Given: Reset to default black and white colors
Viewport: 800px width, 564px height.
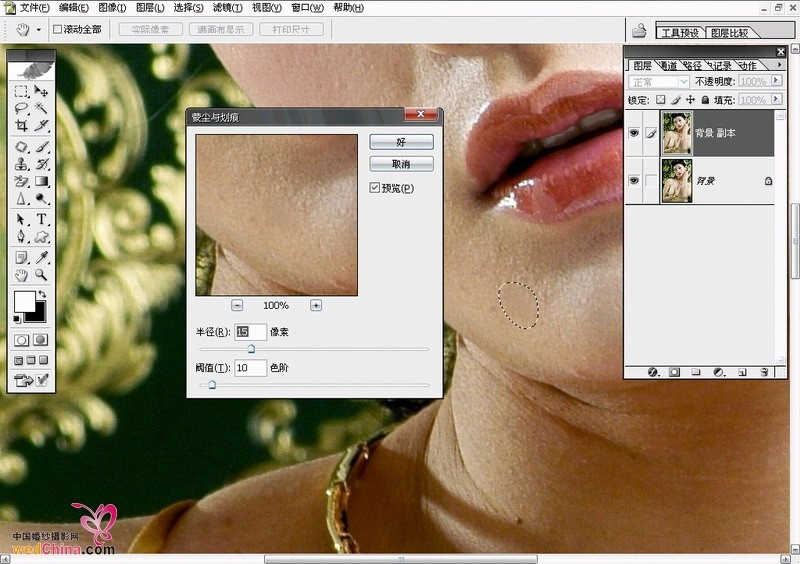Looking at the screenshot, I should 17,320.
